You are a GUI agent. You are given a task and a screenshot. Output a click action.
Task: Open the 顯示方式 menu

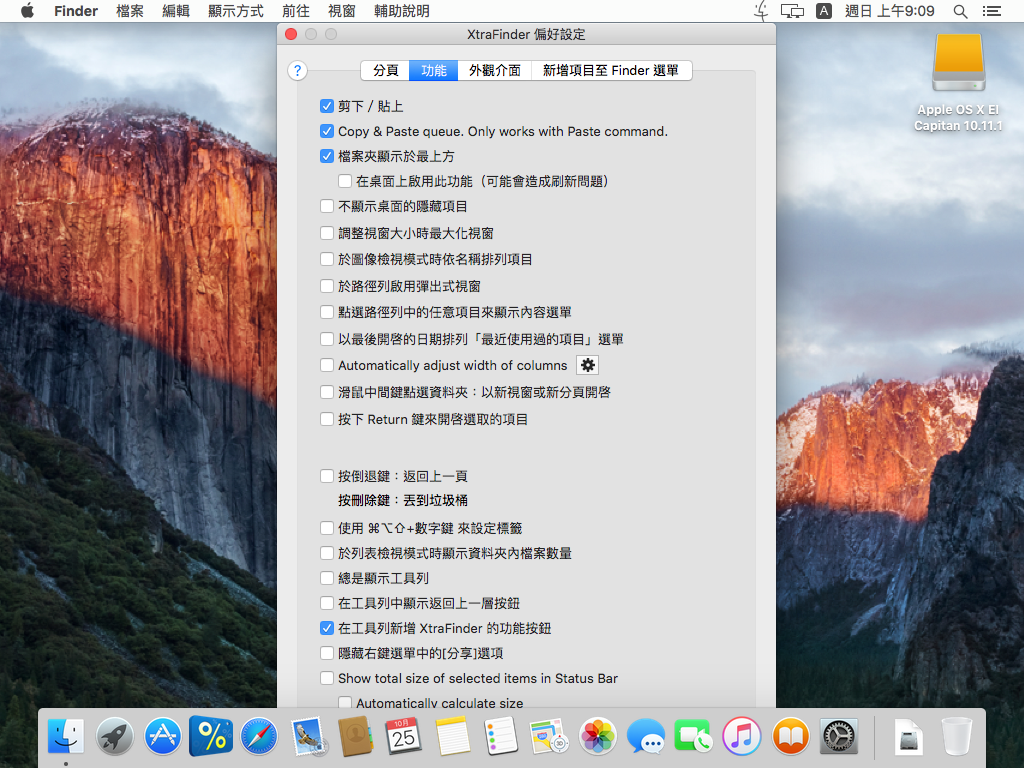coord(236,11)
